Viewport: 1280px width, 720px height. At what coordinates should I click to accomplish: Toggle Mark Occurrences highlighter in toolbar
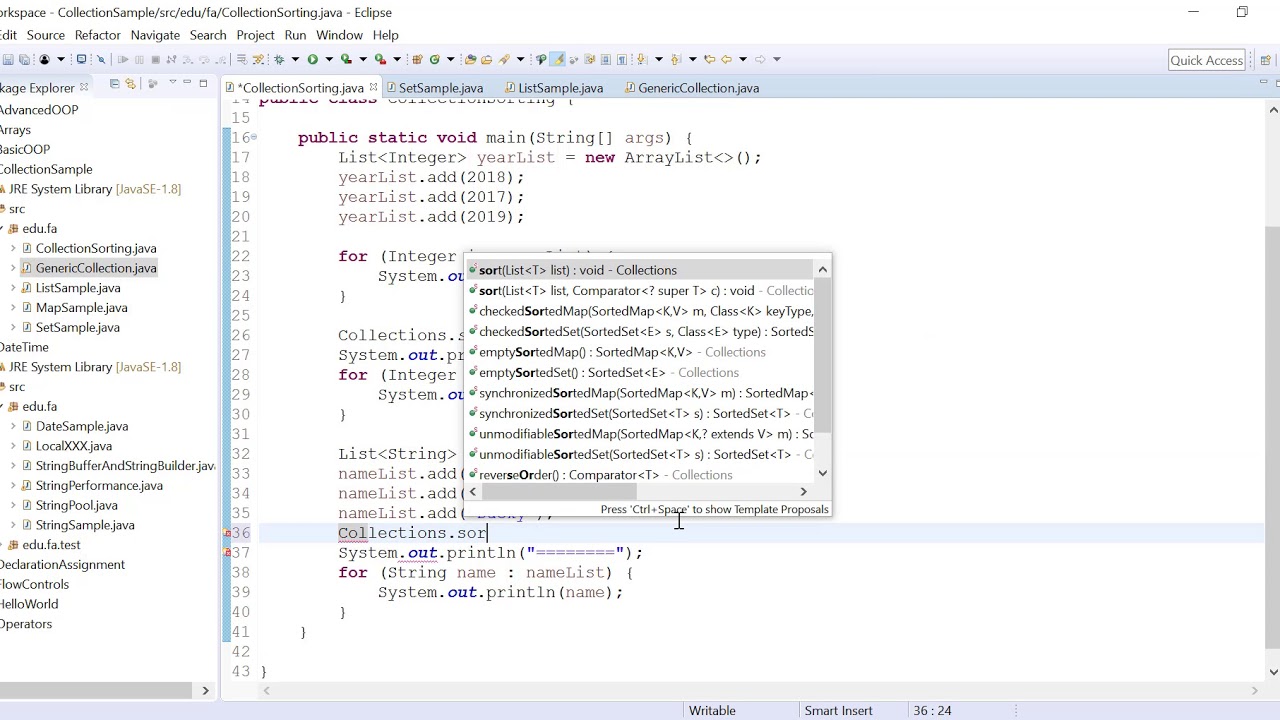coord(557,59)
